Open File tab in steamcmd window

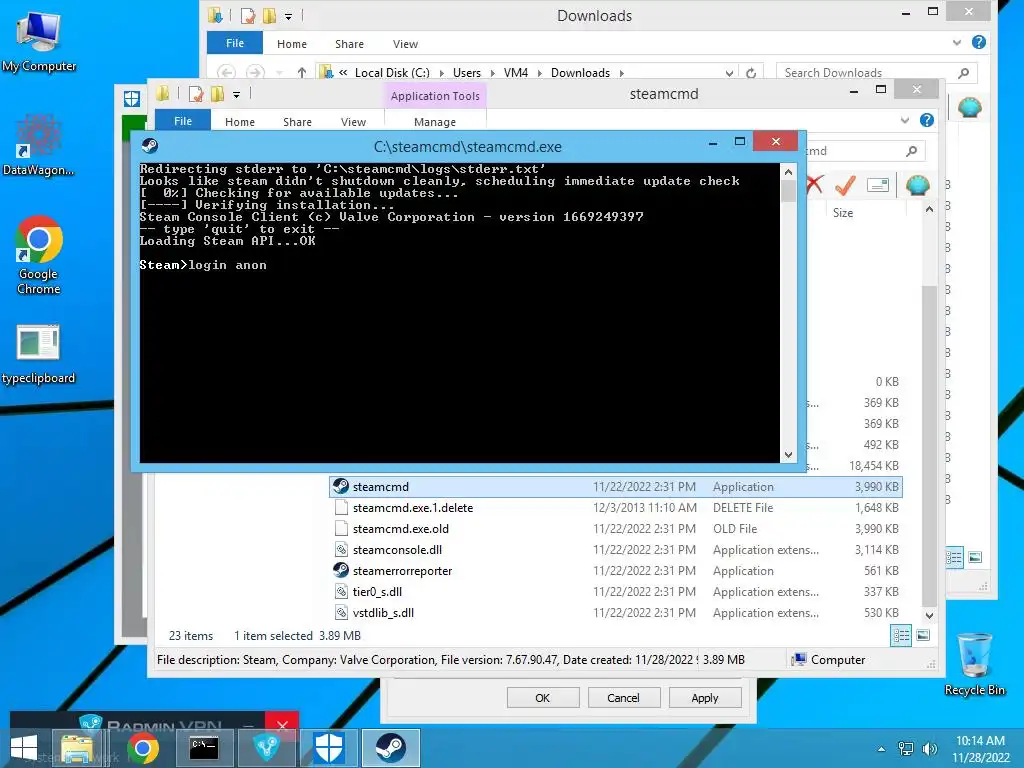tap(183, 121)
